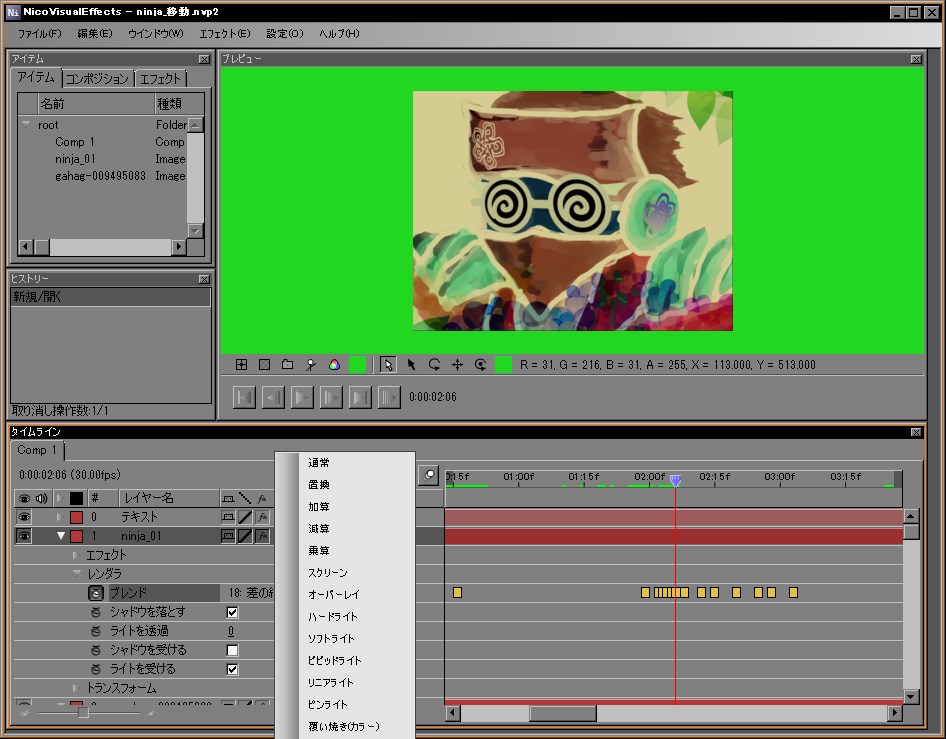Toggle the transparency checker icon in preview
This screenshot has height=739, width=946.
click(264, 364)
